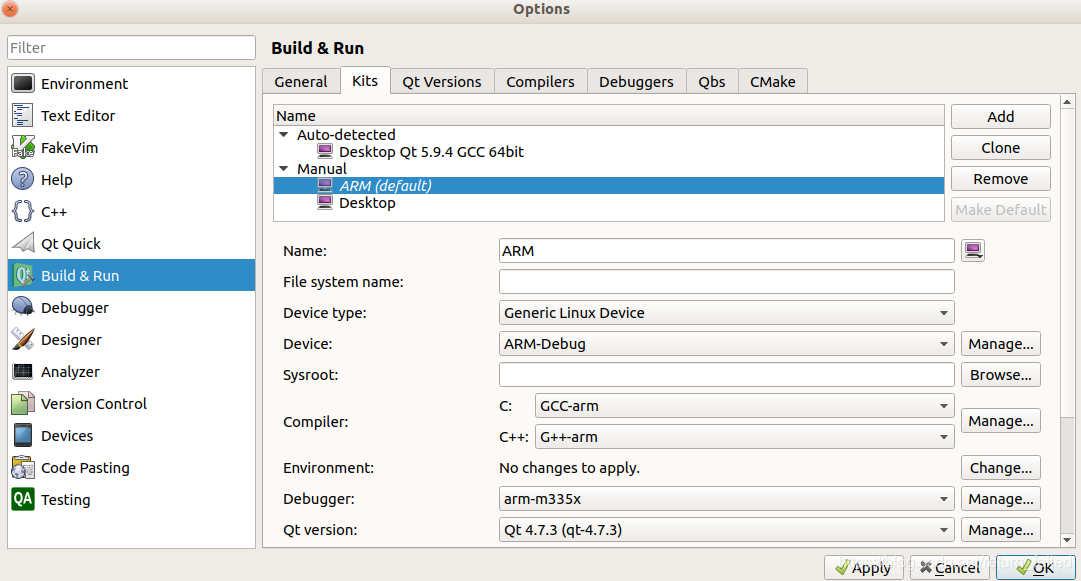Viewport: 1081px width, 581px height.
Task: Collapse the Auto-detected kits group
Action: [283, 134]
